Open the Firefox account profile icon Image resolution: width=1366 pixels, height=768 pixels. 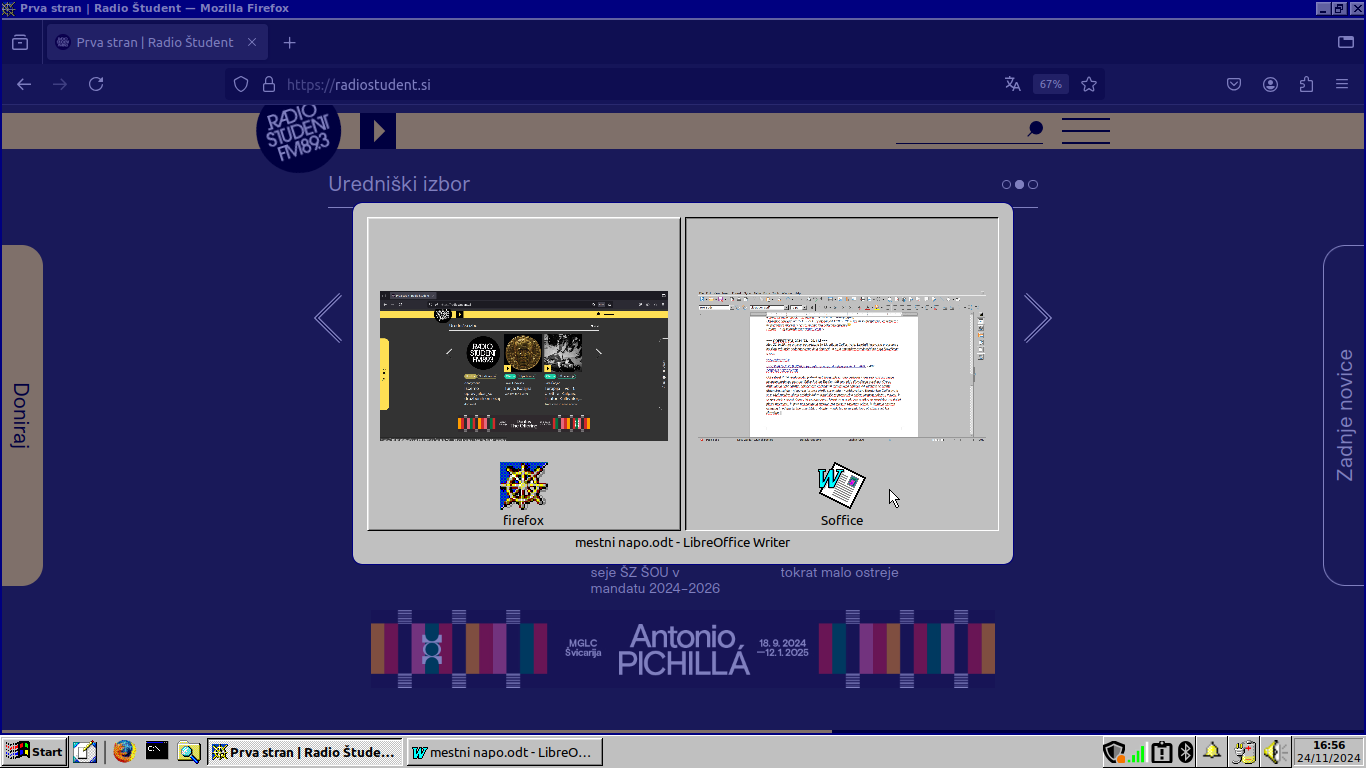(x=1270, y=84)
